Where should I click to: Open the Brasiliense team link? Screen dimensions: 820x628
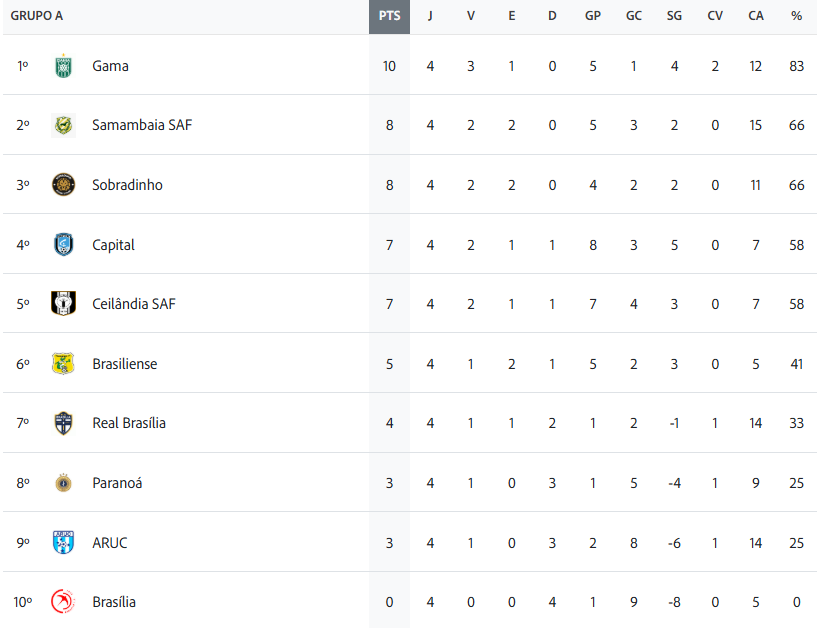click(x=124, y=364)
